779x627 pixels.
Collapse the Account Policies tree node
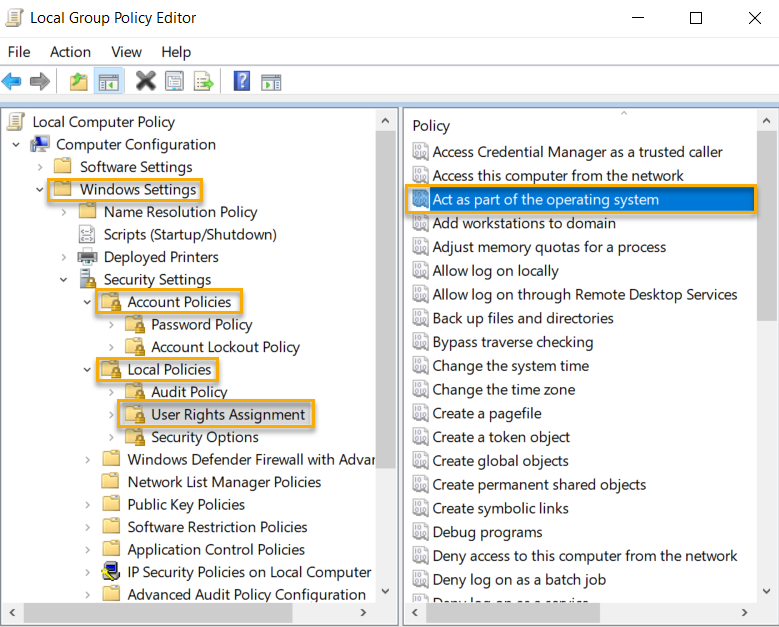coord(88,302)
